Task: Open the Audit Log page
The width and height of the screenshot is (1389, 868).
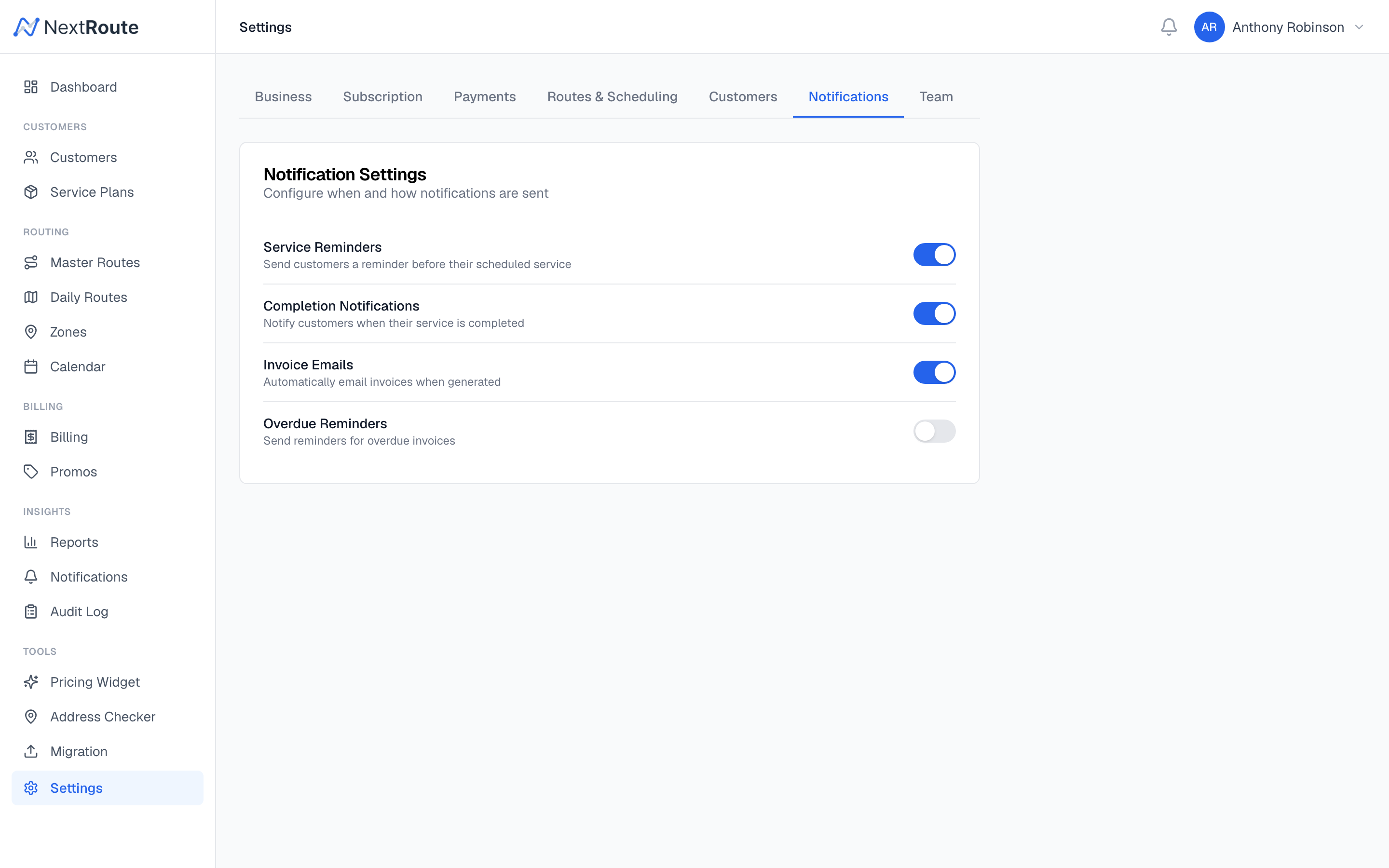Action: pos(79,611)
